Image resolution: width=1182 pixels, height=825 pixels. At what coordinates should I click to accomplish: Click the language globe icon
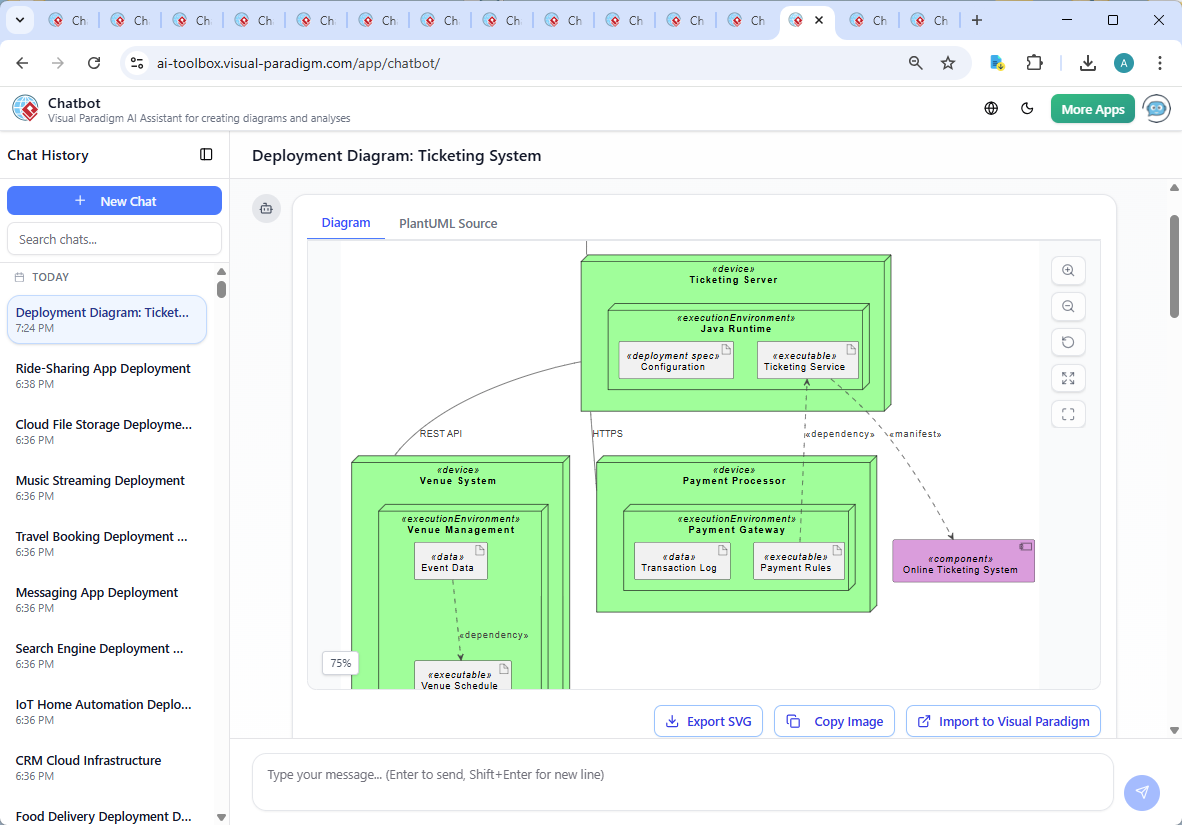tap(991, 109)
